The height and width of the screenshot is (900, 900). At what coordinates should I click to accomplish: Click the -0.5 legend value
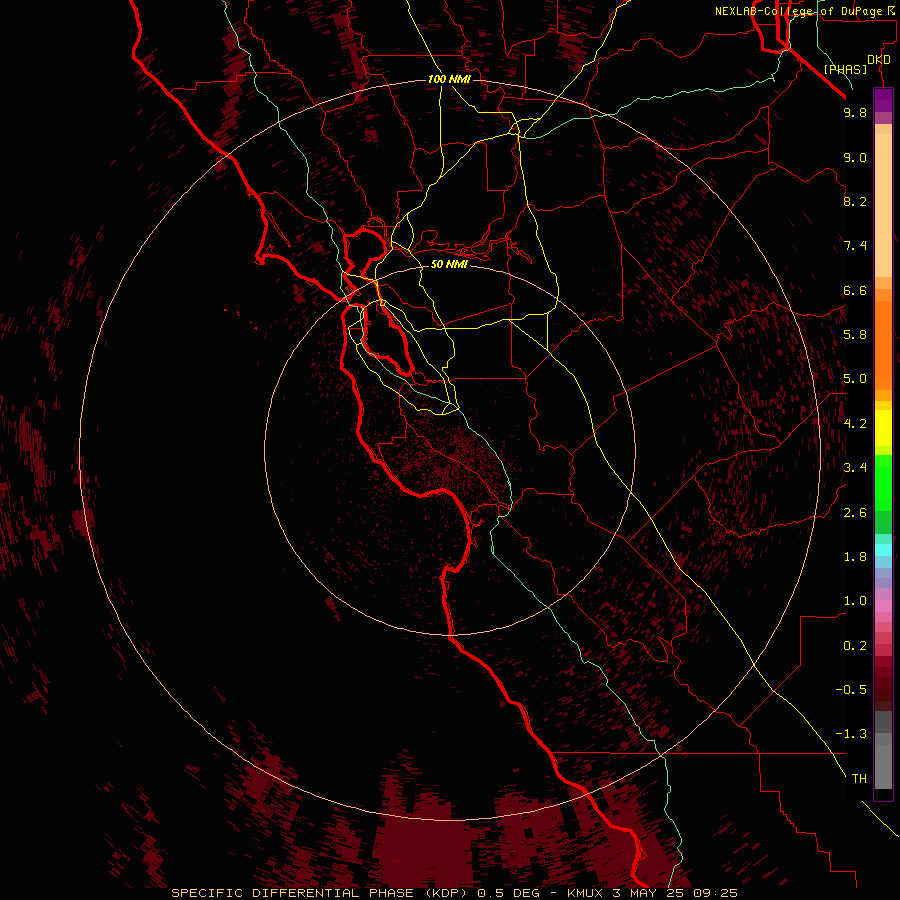click(x=851, y=690)
